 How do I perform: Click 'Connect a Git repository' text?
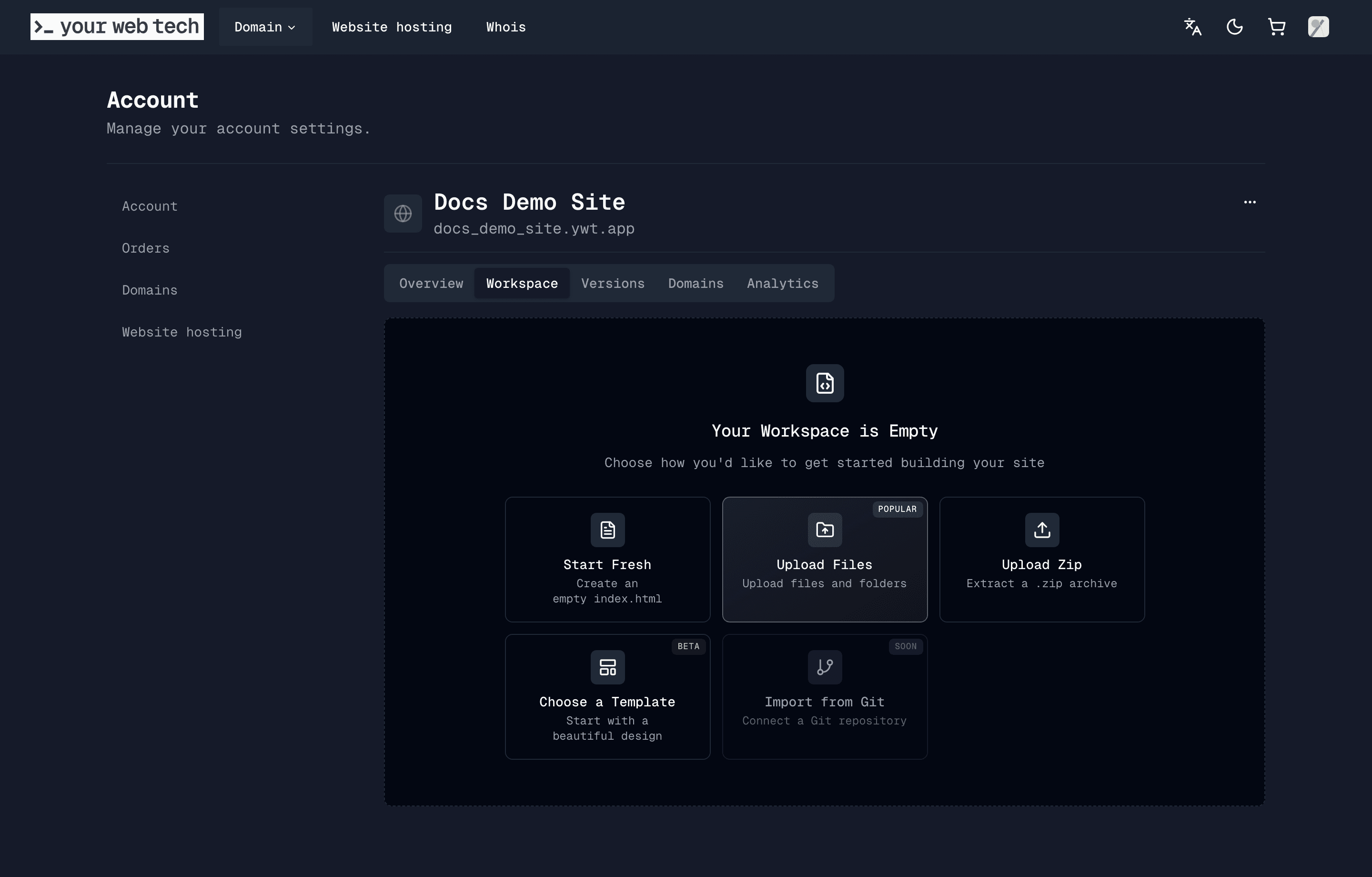[825, 721]
